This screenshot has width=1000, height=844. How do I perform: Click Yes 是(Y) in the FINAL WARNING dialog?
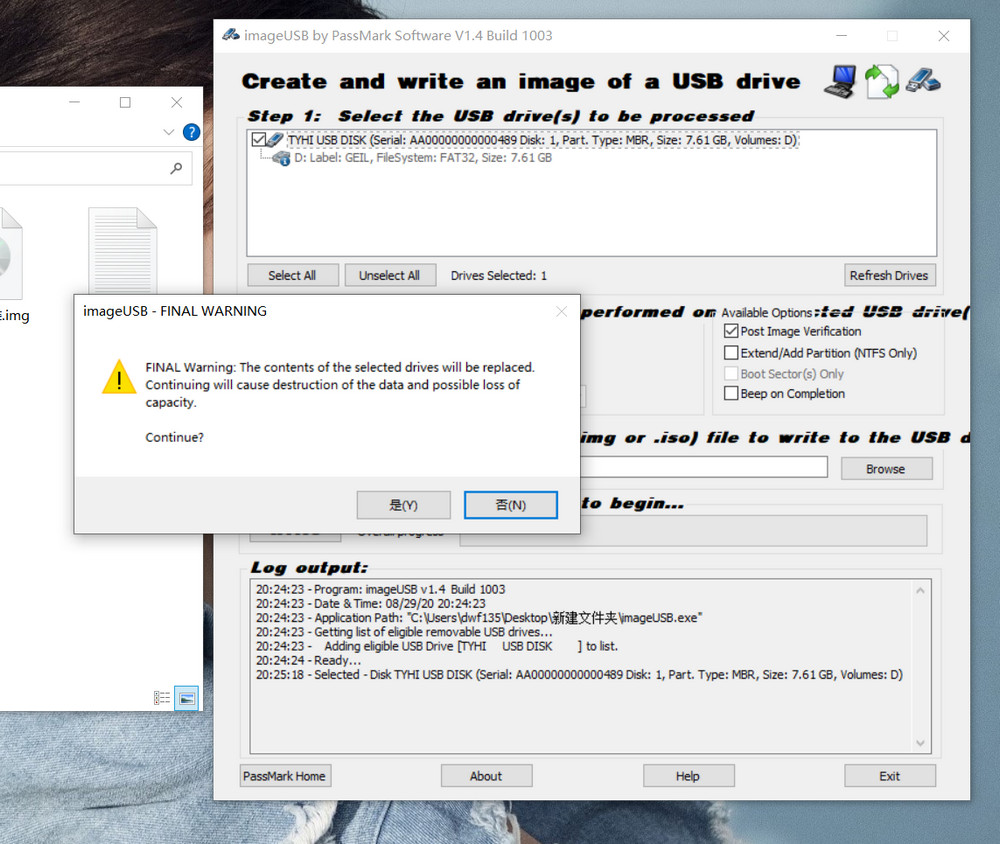403,505
